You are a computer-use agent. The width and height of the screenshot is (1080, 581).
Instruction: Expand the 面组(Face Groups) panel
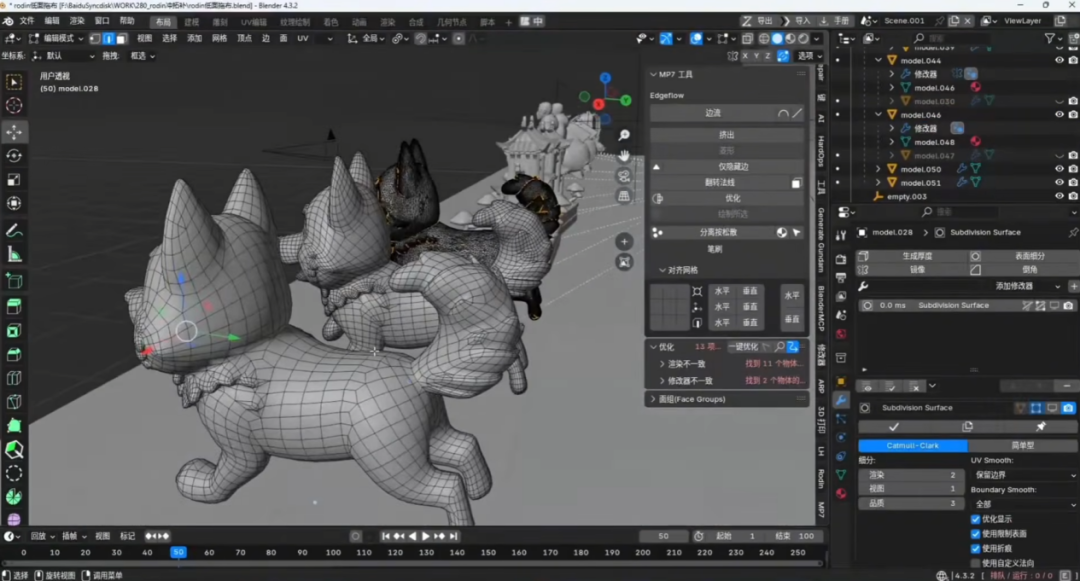[653, 399]
